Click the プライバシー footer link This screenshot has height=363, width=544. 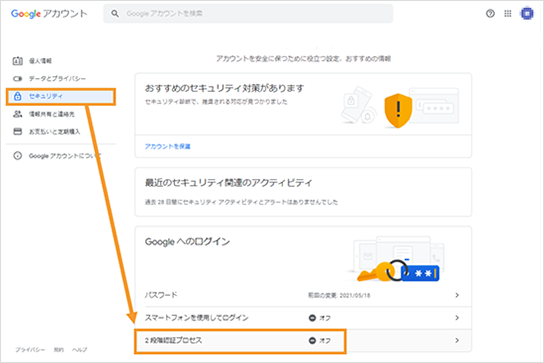pyautogui.click(x=30, y=350)
